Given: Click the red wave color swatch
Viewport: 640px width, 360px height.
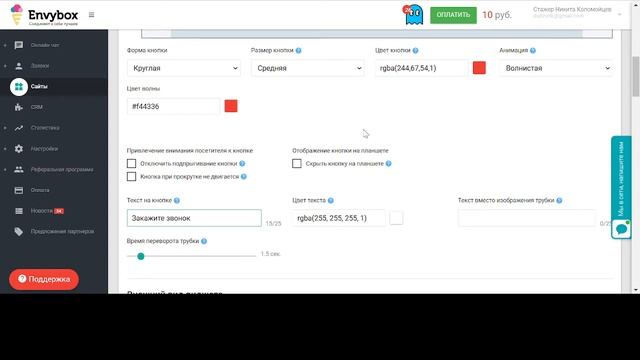Looking at the screenshot, I should click(x=231, y=106).
